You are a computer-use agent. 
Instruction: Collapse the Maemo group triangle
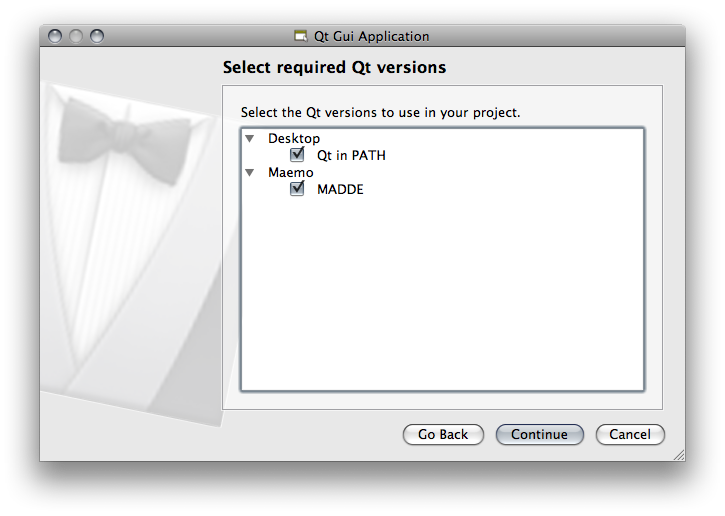pyautogui.click(x=249, y=172)
